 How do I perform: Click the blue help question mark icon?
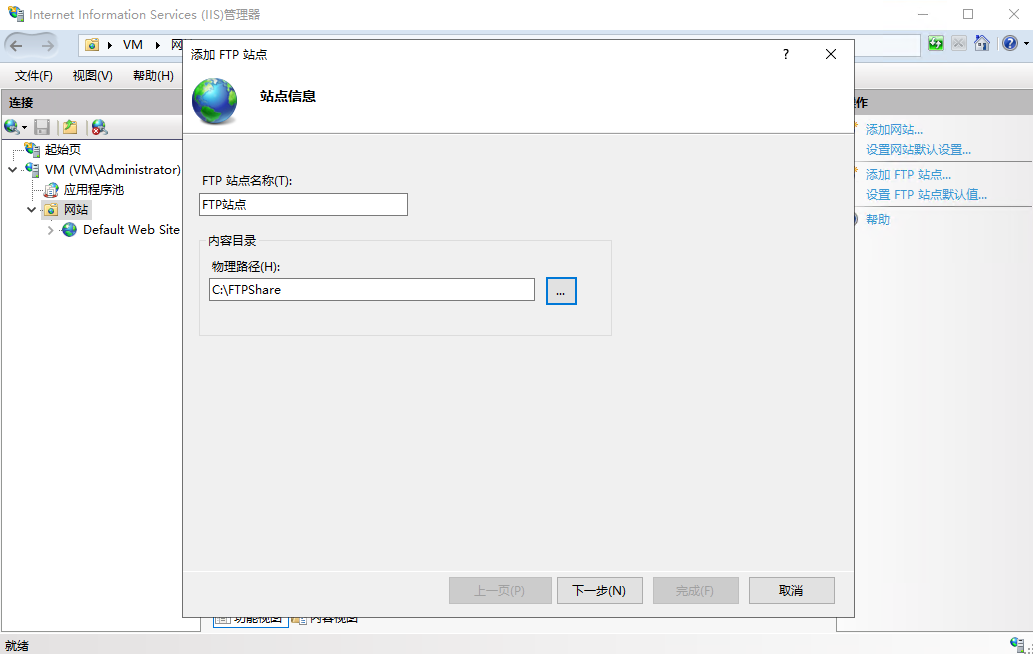pyautogui.click(x=1009, y=44)
